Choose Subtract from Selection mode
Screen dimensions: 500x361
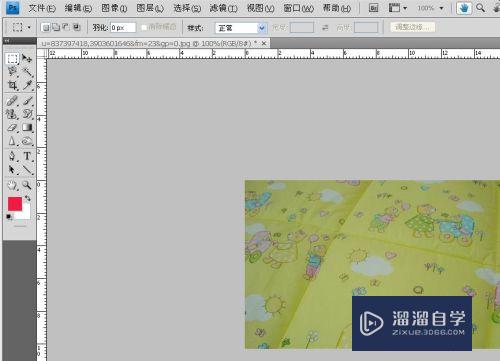click(x=66, y=28)
